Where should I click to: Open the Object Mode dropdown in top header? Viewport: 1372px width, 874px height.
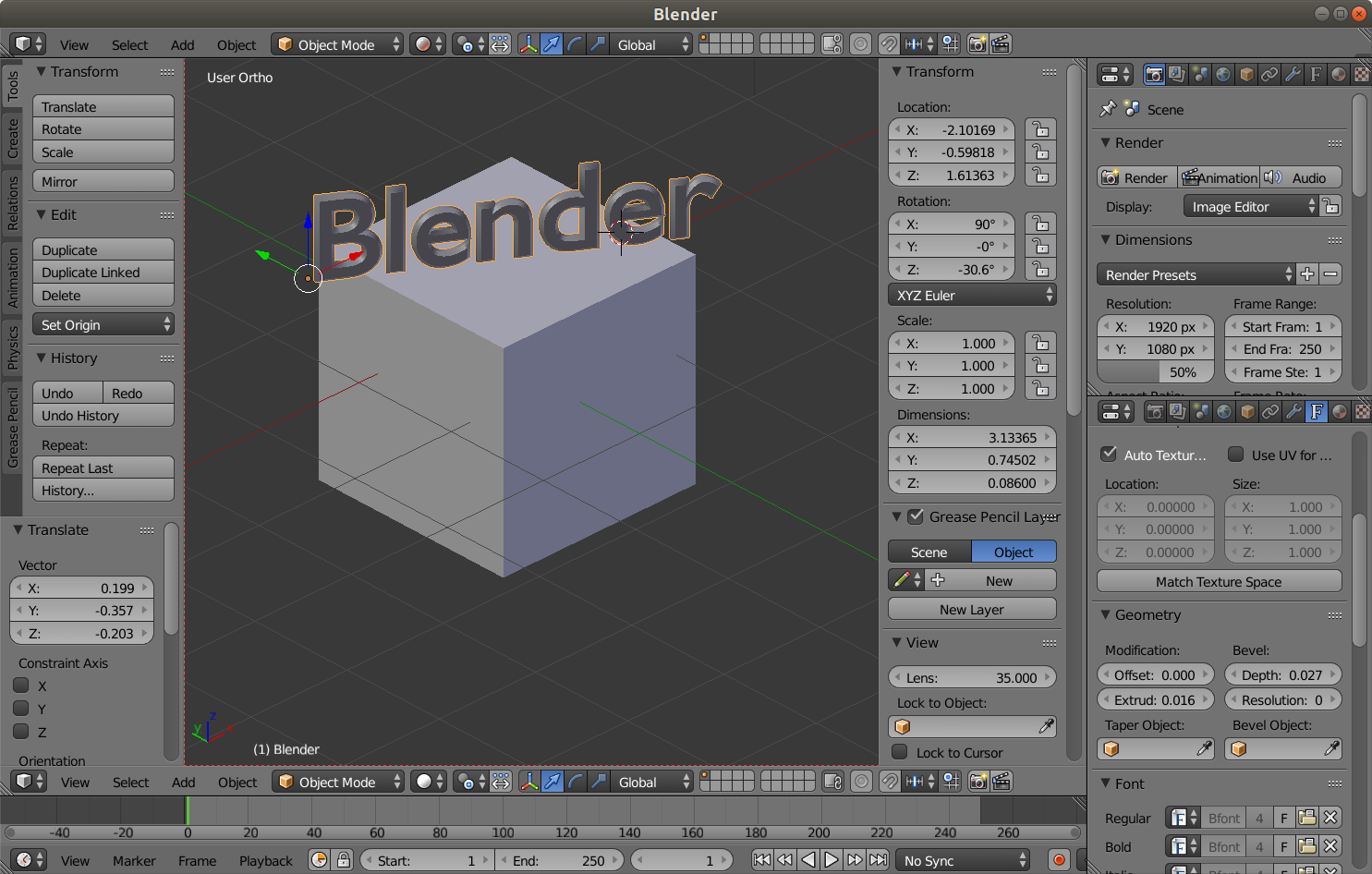[x=337, y=44]
